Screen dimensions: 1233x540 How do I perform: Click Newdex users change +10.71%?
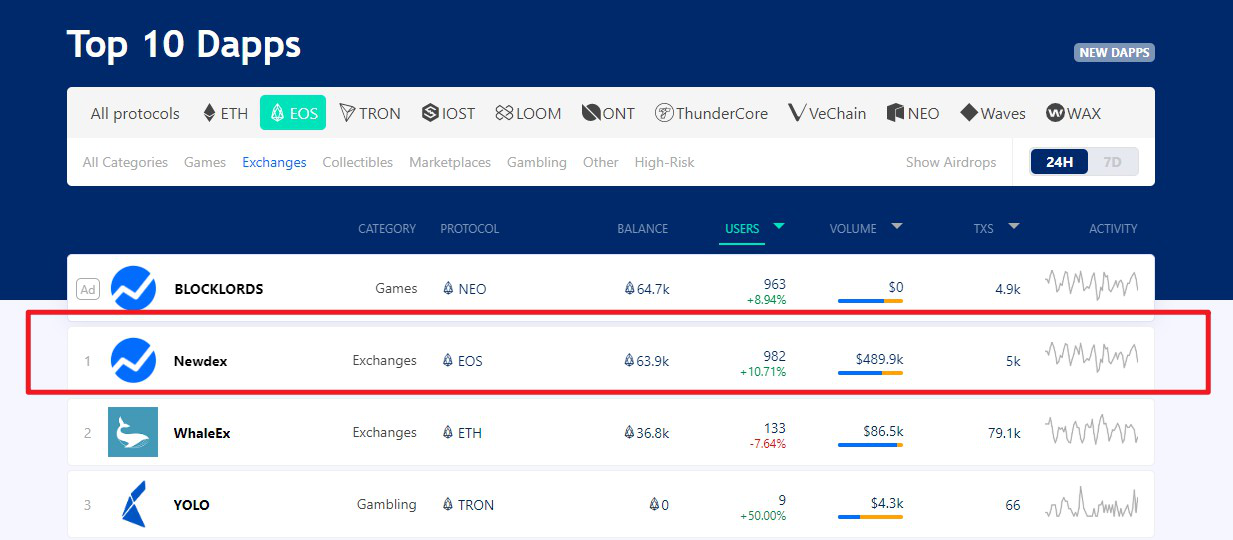point(763,372)
